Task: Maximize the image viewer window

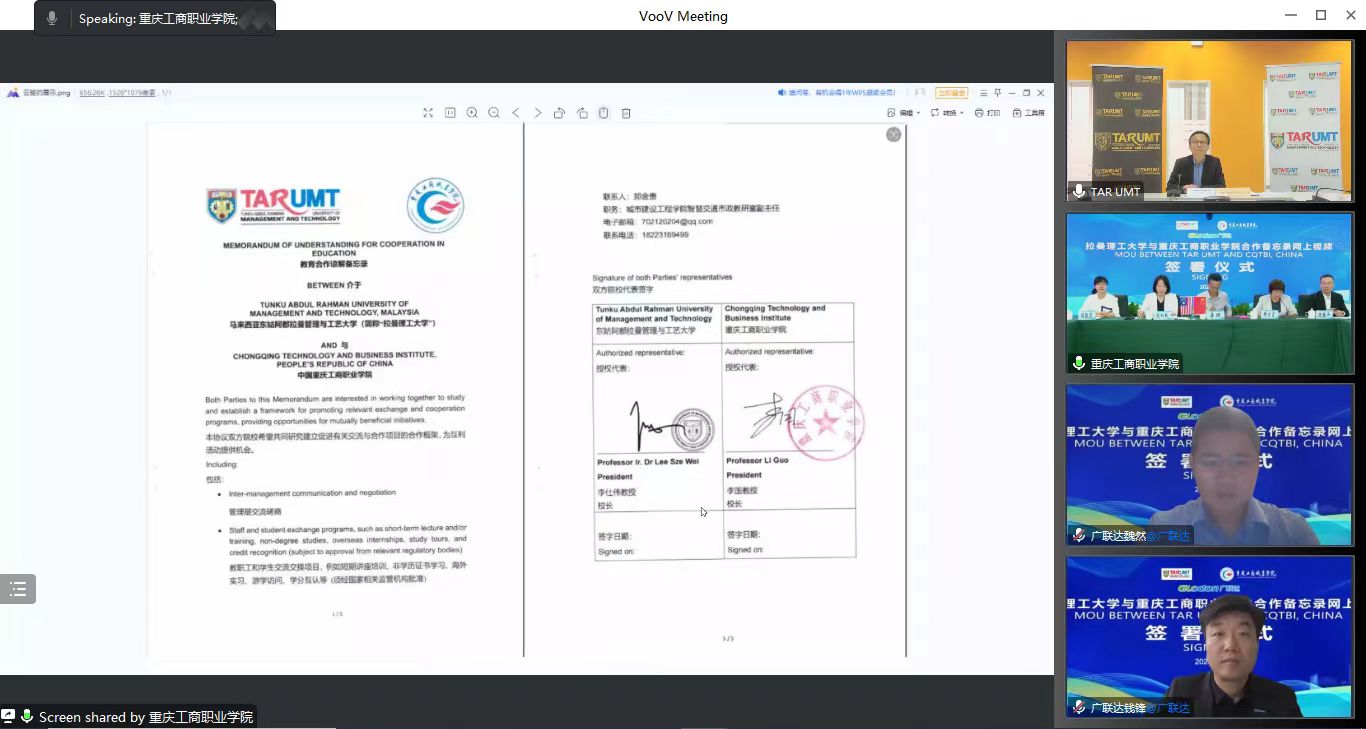Action: (1026, 93)
